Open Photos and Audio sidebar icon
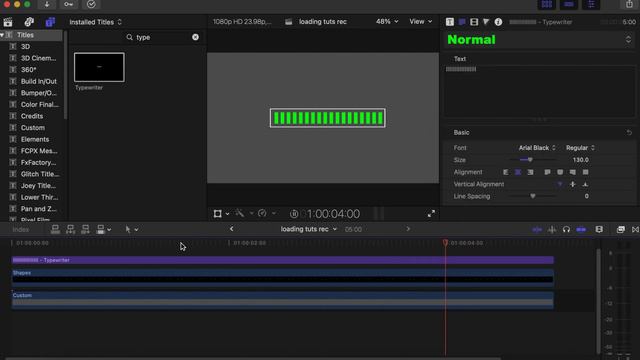 click(x=29, y=22)
